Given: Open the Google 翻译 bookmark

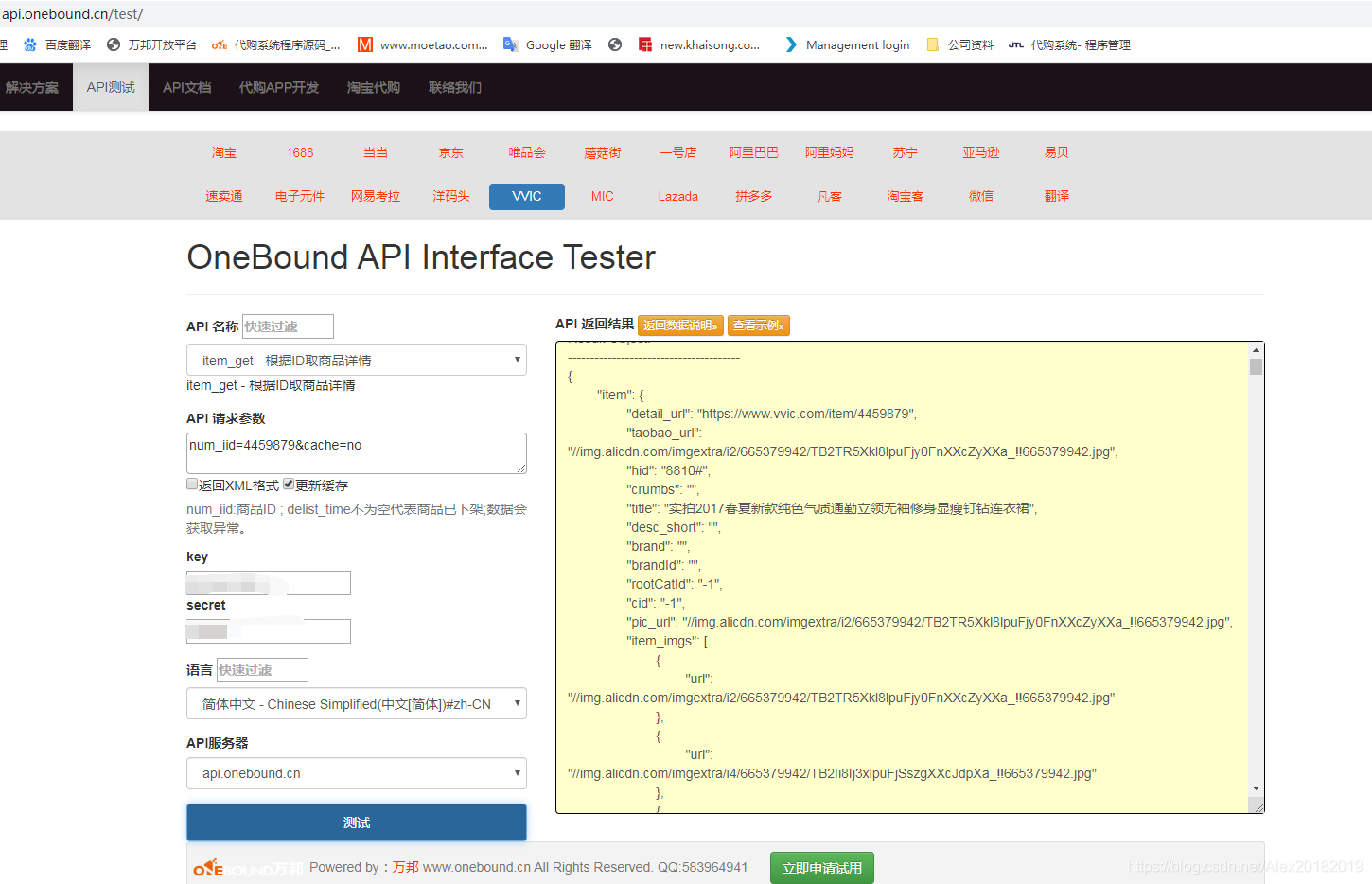Looking at the screenshot, I should pyautogui.click(x=548, y=44).
